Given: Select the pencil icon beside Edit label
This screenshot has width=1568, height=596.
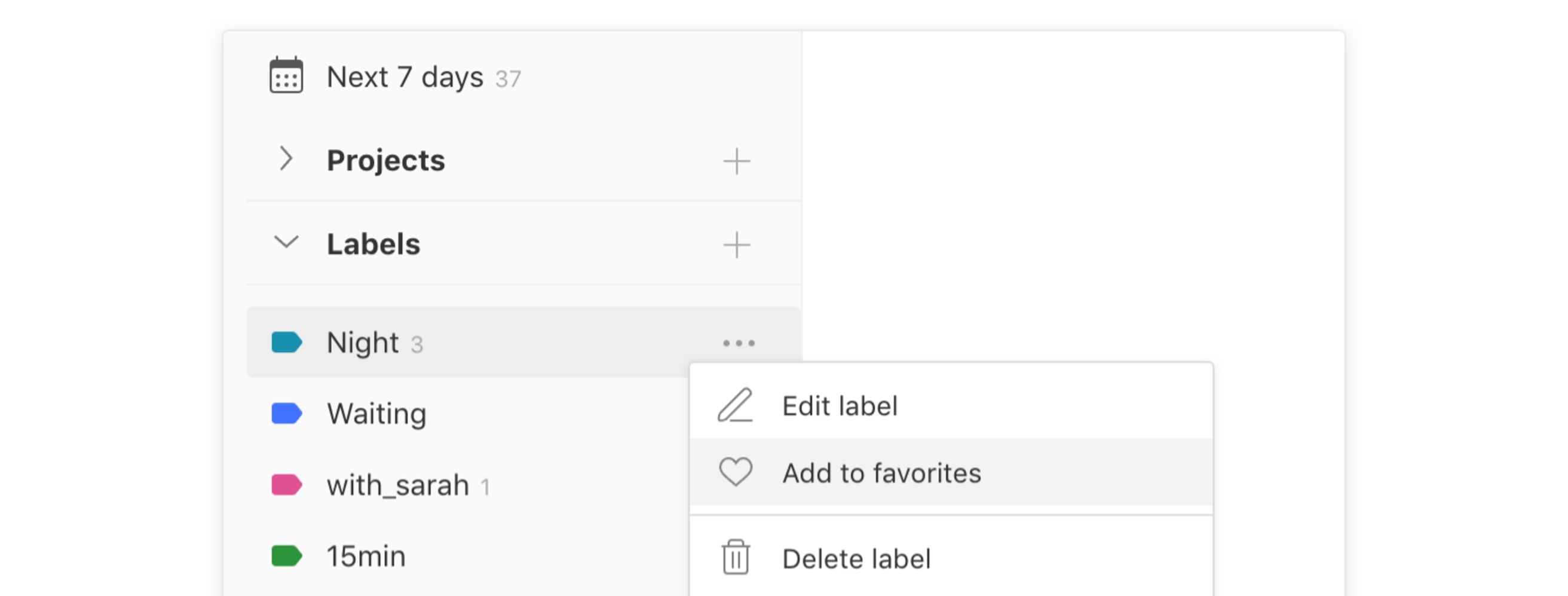Looking at the screenshot, I should tap(737, 405).
